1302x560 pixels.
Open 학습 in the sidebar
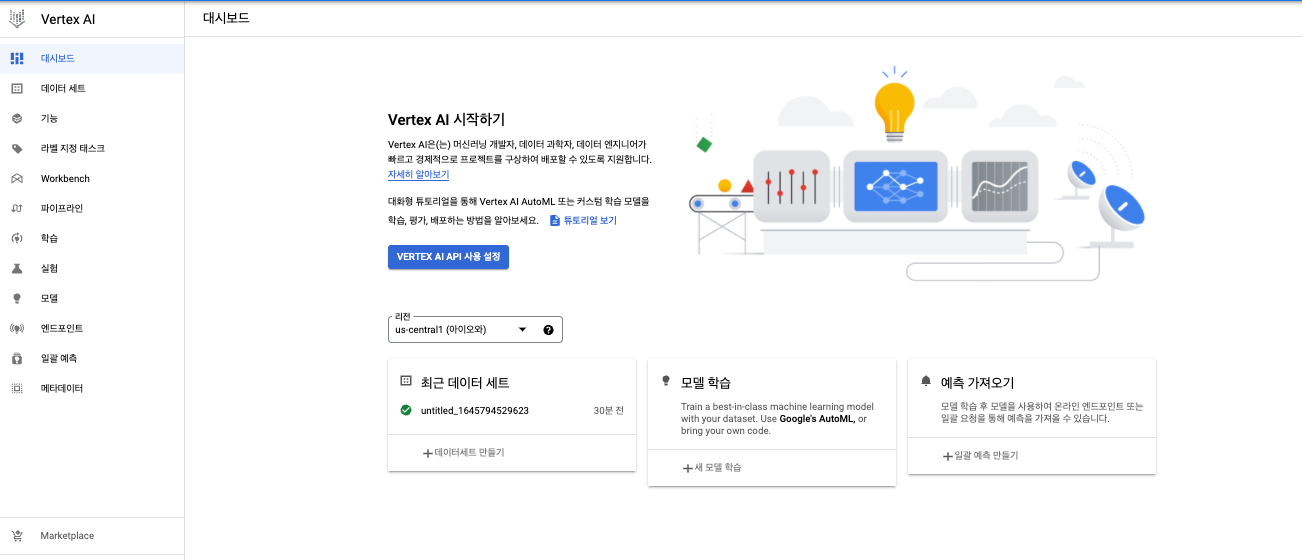92,239
